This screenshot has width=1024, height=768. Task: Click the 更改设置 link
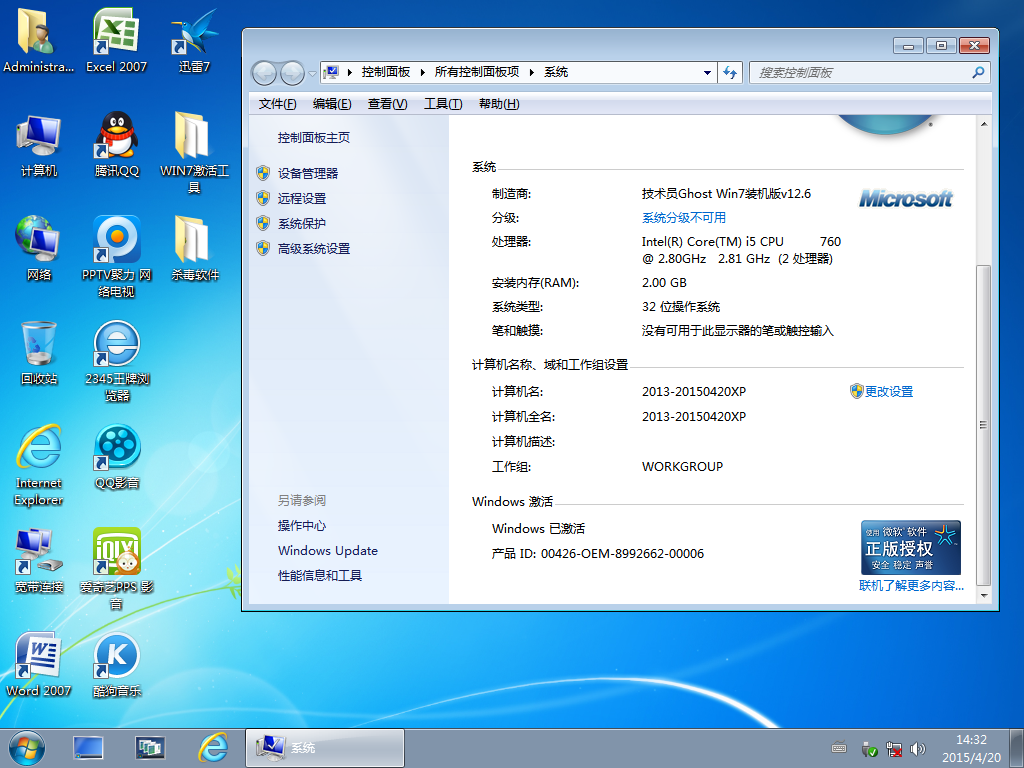pyautogui.click(x=889, y=391)
